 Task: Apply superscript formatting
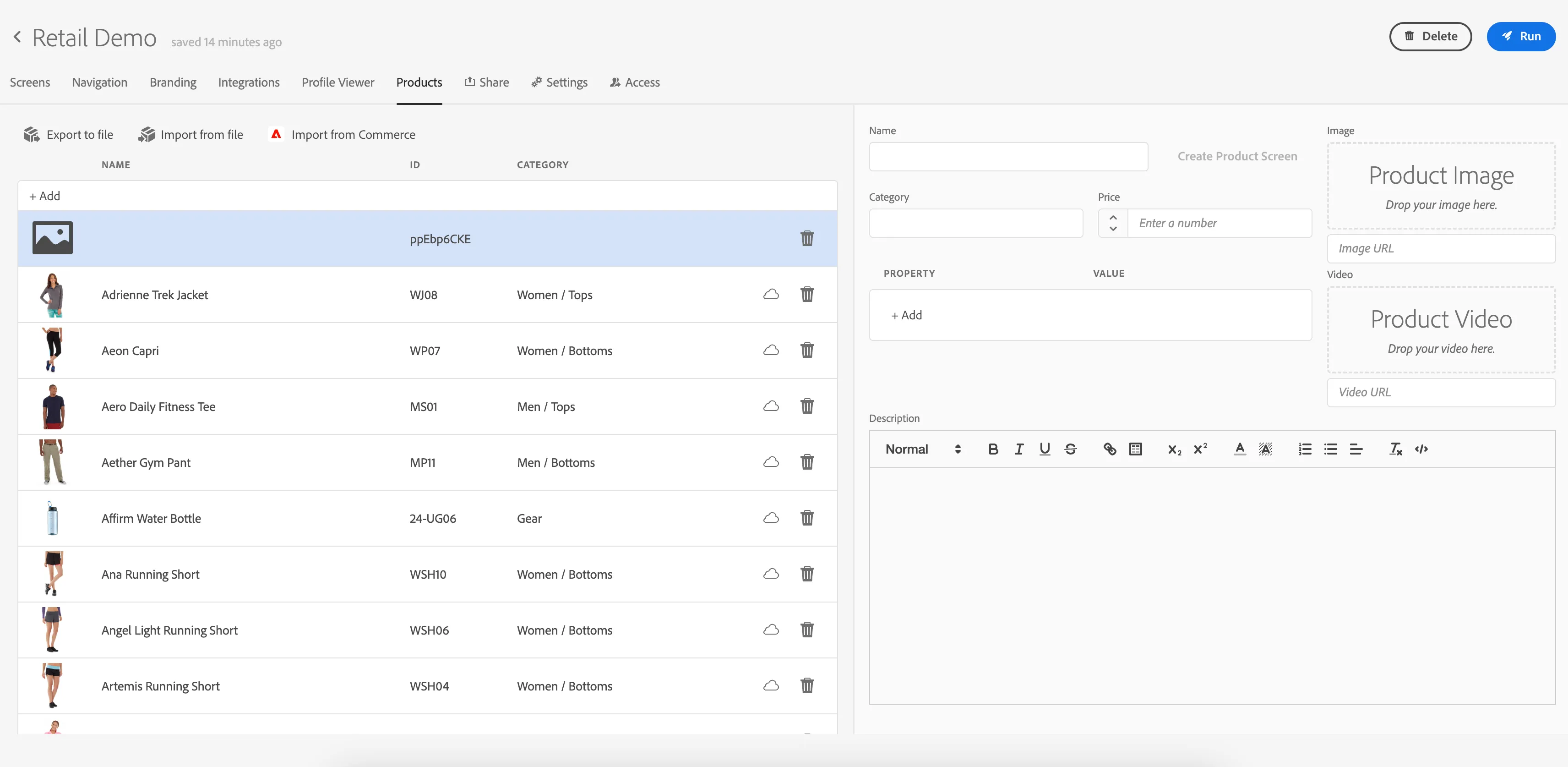1200,449
